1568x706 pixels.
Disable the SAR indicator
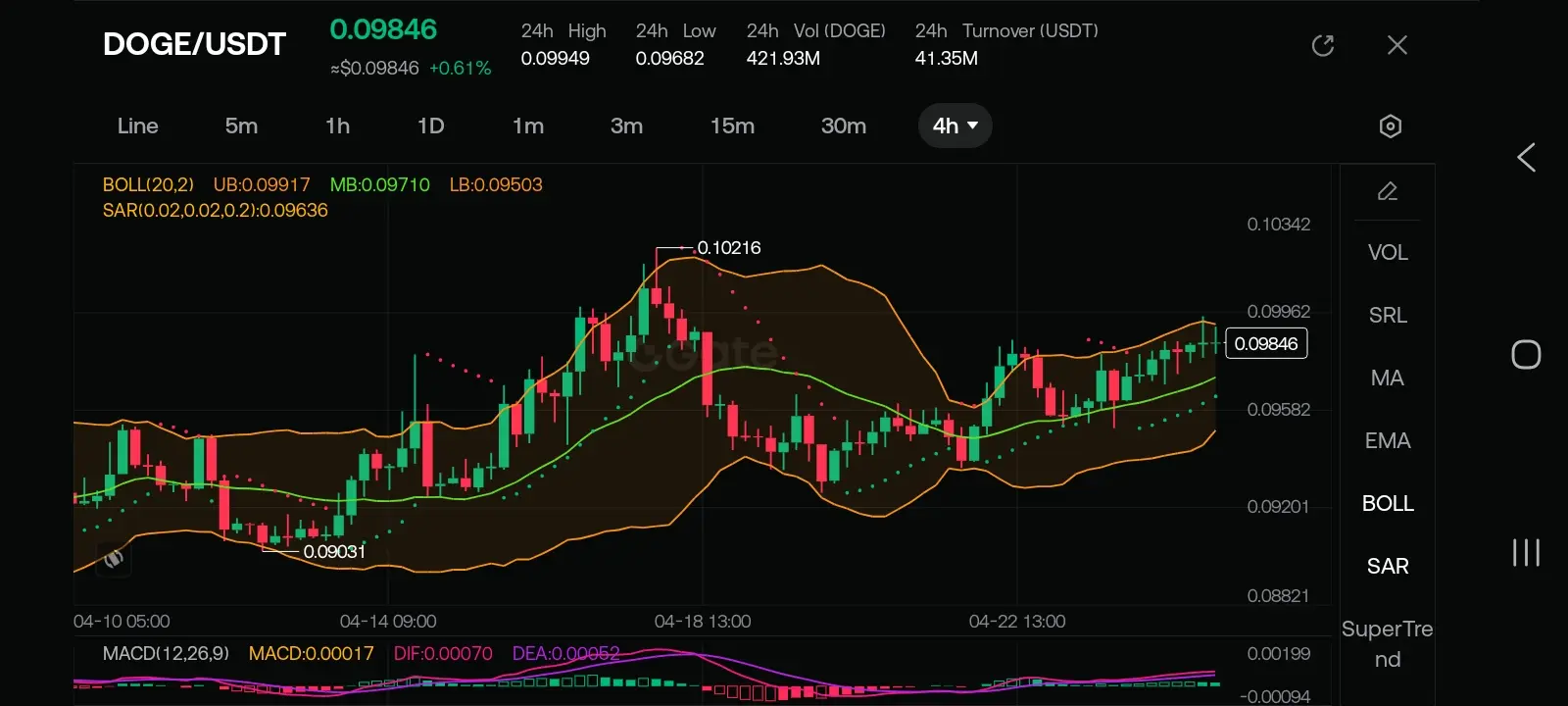[1388, 567]
